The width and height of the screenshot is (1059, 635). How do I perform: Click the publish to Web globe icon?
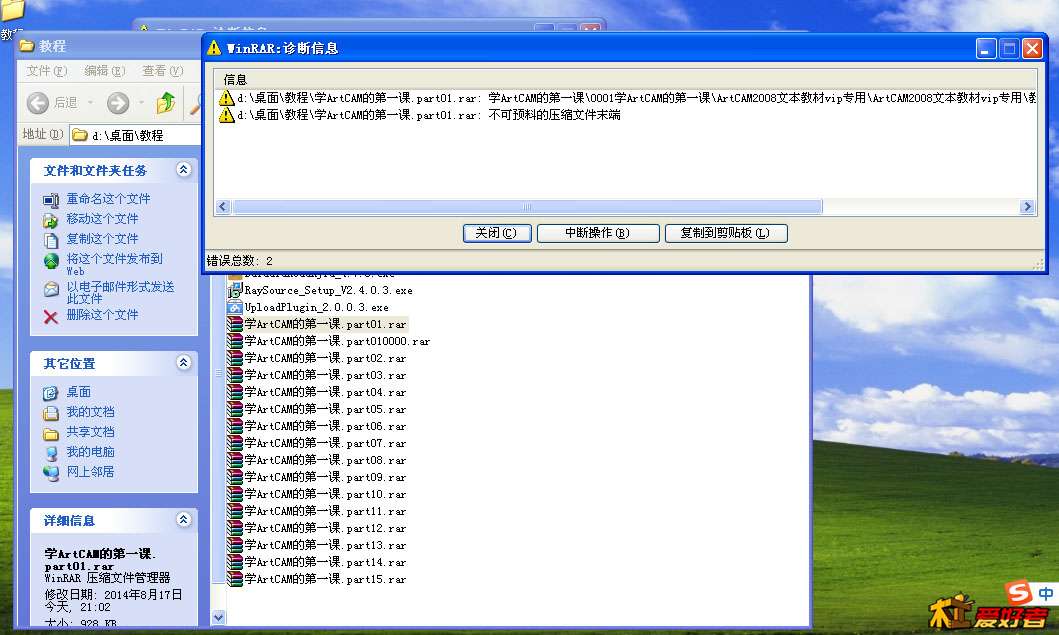pyautogui.click(x=51, y=260)
